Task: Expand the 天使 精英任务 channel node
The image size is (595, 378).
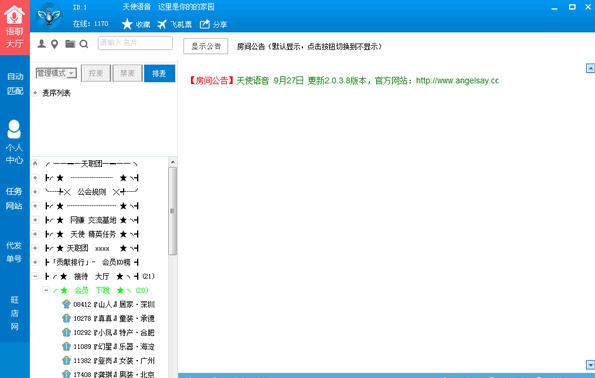Action: (35, 234)
